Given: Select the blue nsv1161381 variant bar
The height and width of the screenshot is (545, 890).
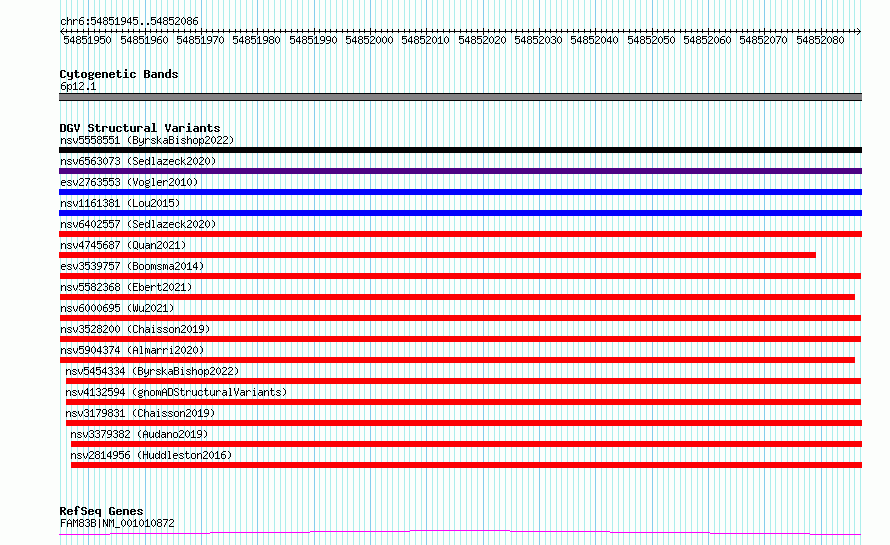Looking at the screenshot, I should tap(460, 213).
